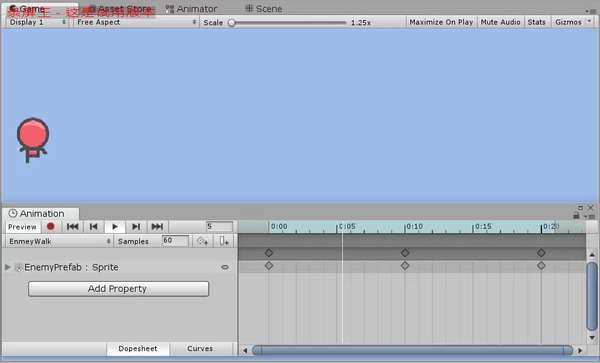
Task: Click the Add Property button
Action: tap(118, 289)
